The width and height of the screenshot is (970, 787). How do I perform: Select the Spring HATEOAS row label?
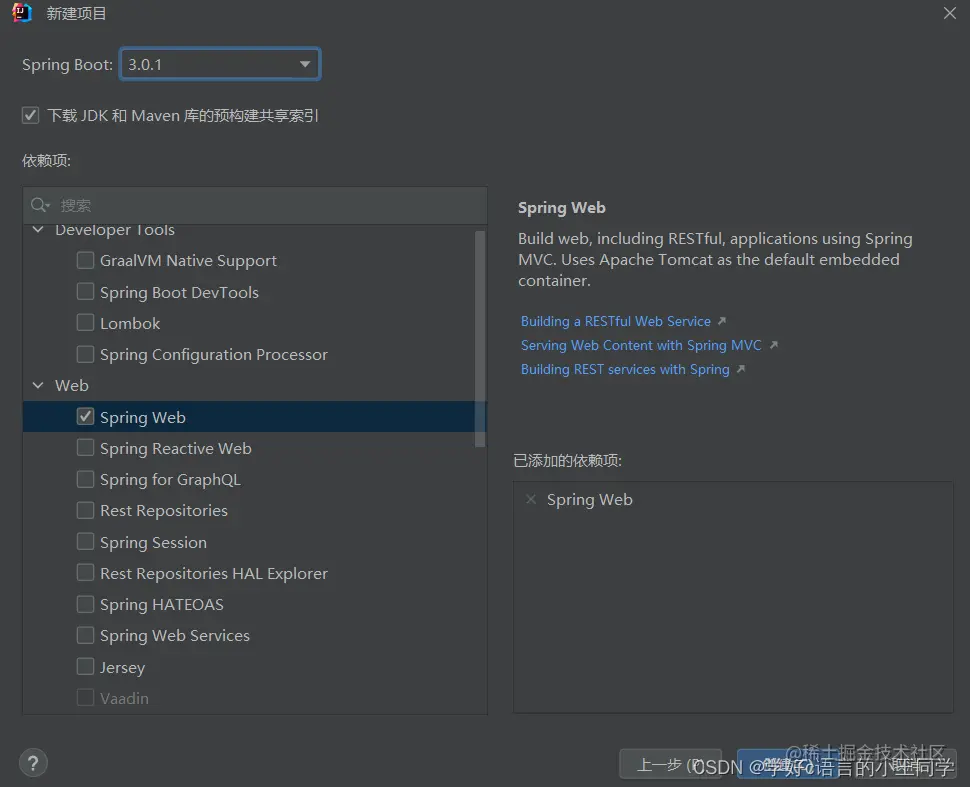click(161, 604)
